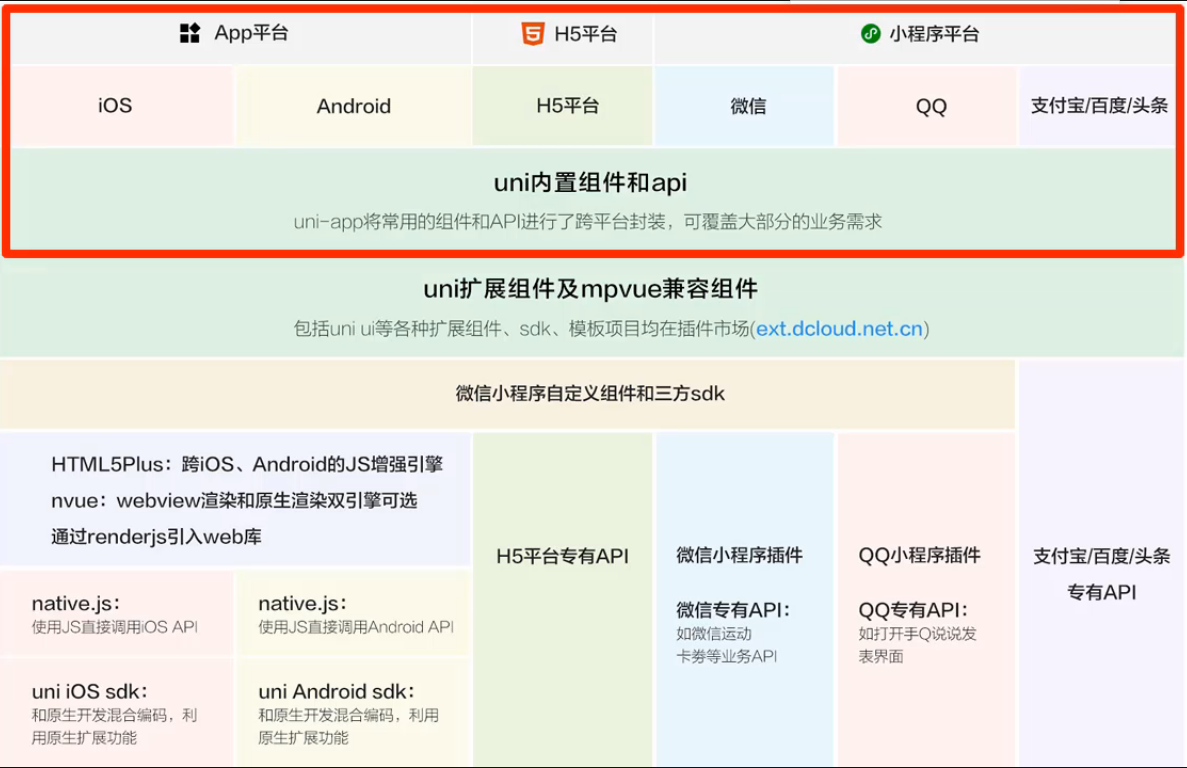
Task: Click the 支付宝/百度/头条 label above 专有API
Action: coord(1101,556)
